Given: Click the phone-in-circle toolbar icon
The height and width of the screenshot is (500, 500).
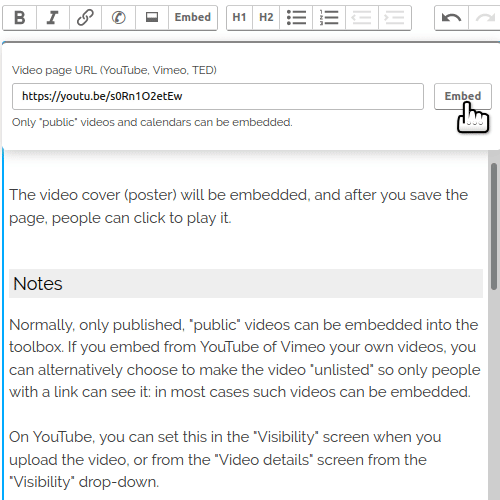Looking at the screenshot, I should (118, 18).
